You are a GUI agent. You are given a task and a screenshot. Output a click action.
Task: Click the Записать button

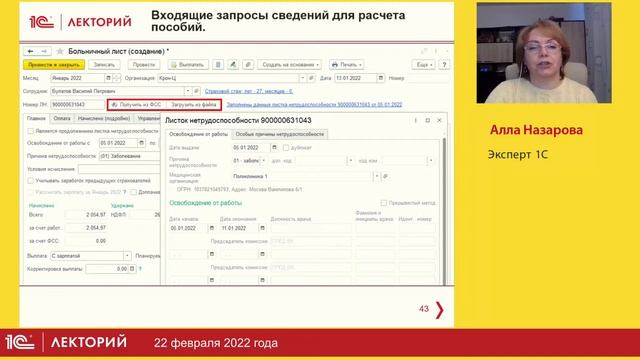click(x=104, y=64)
